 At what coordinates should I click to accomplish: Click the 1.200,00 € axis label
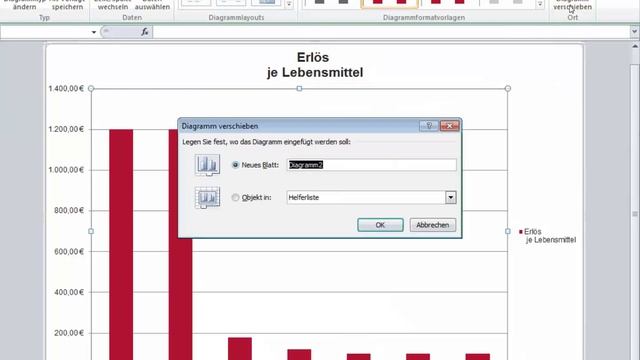click(x=66, y=129)
